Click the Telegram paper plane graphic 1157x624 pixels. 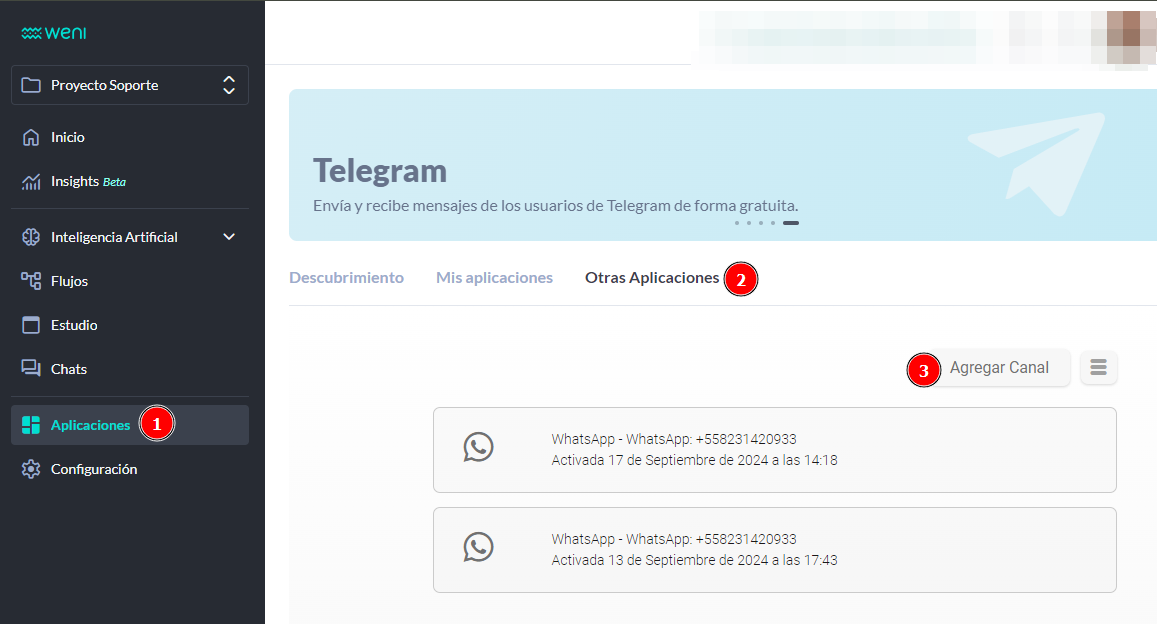pos(1037,164)
